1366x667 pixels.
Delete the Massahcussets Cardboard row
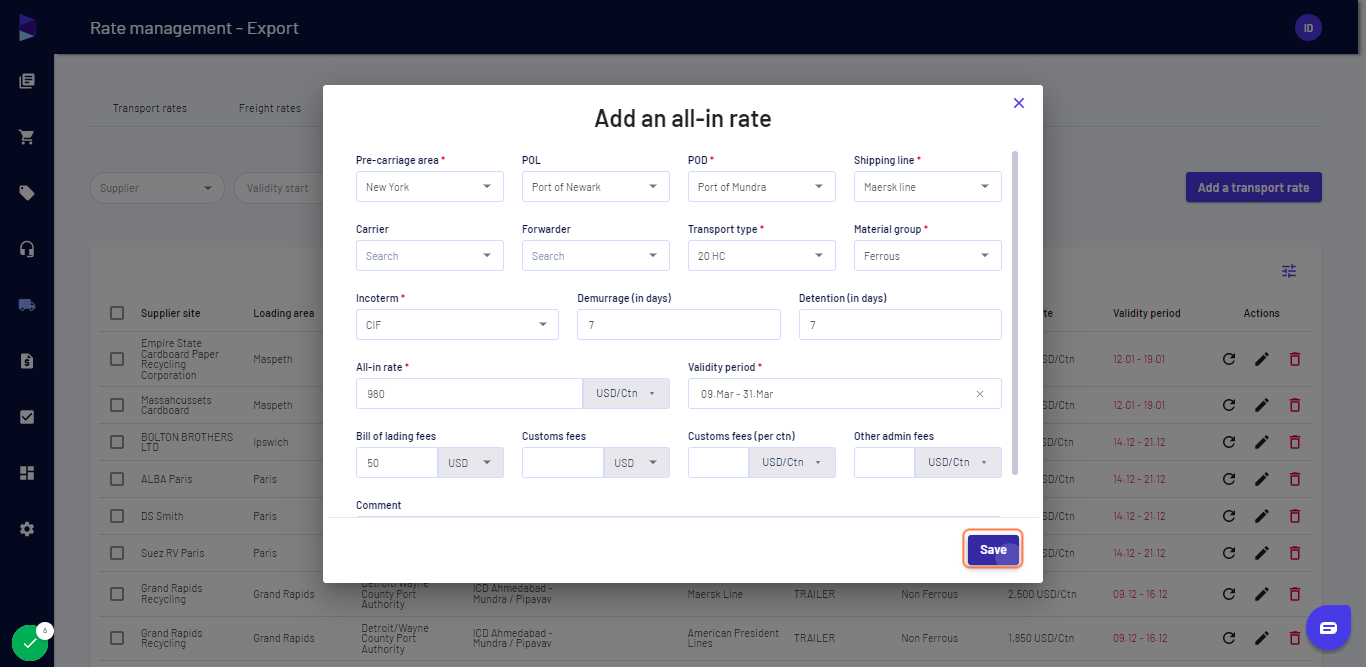[1295, 405]
